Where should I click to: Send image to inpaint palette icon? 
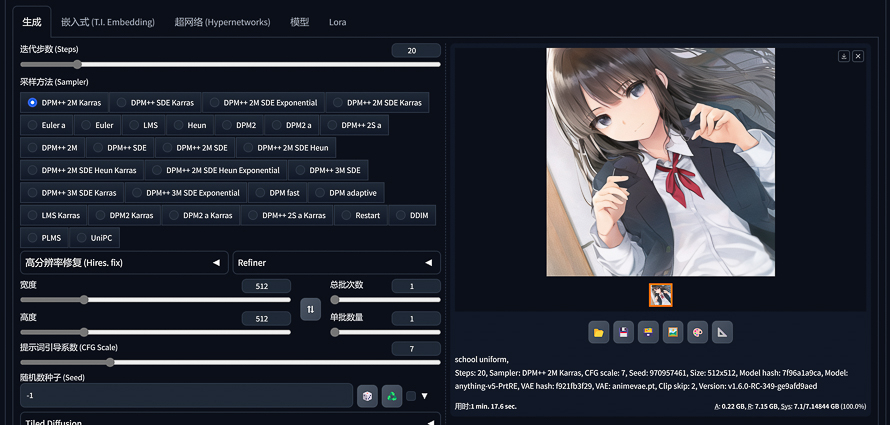point(698,333)
